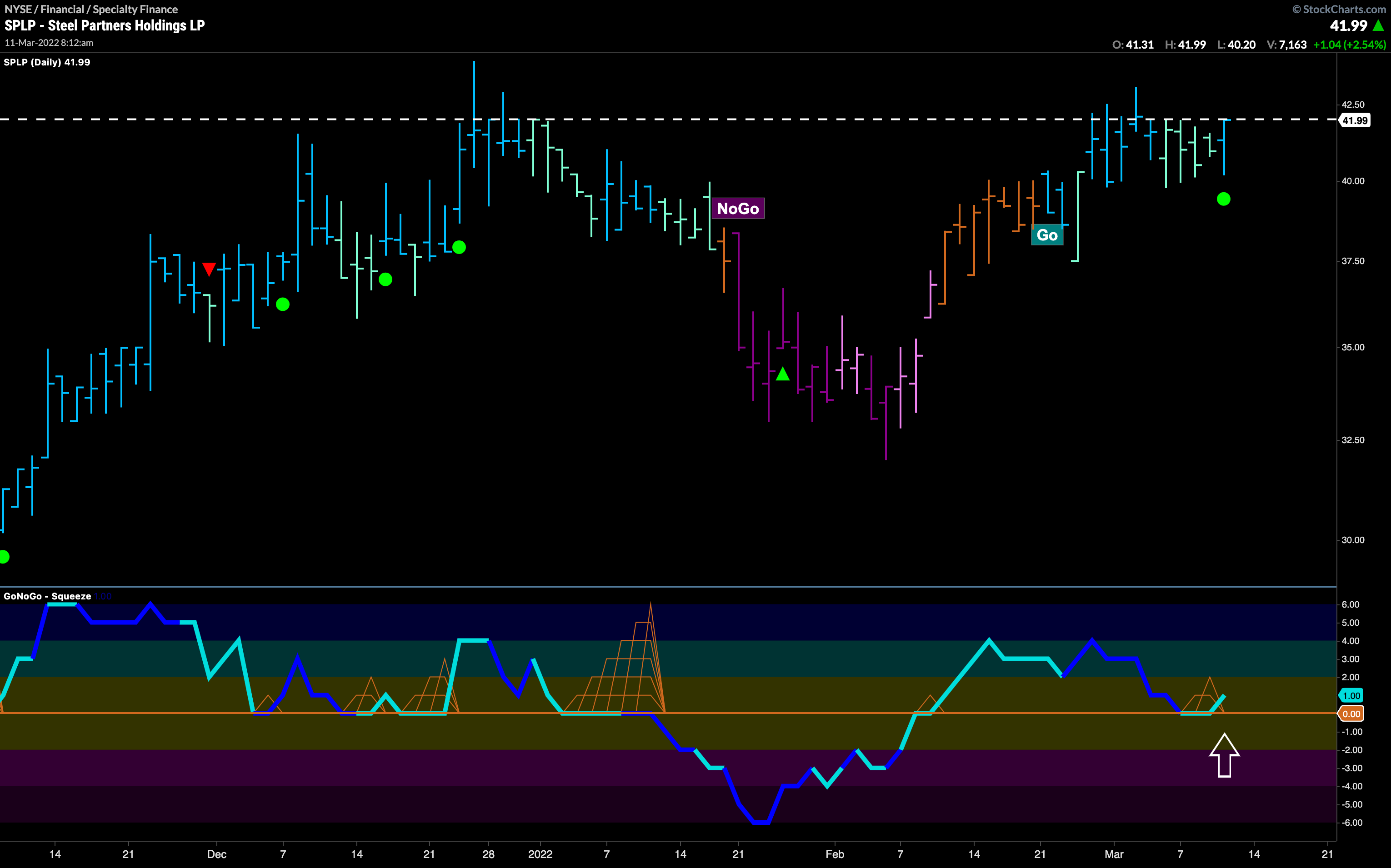Click the 'Mar' date axis label
The height and width of the screenshot is (868, 1391).
click(1114, 854)
